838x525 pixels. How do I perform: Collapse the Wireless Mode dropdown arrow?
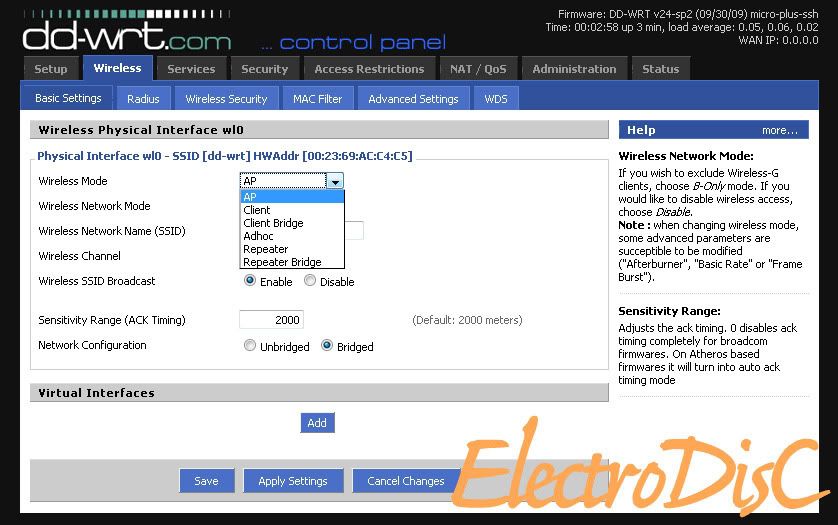[335, 181]
